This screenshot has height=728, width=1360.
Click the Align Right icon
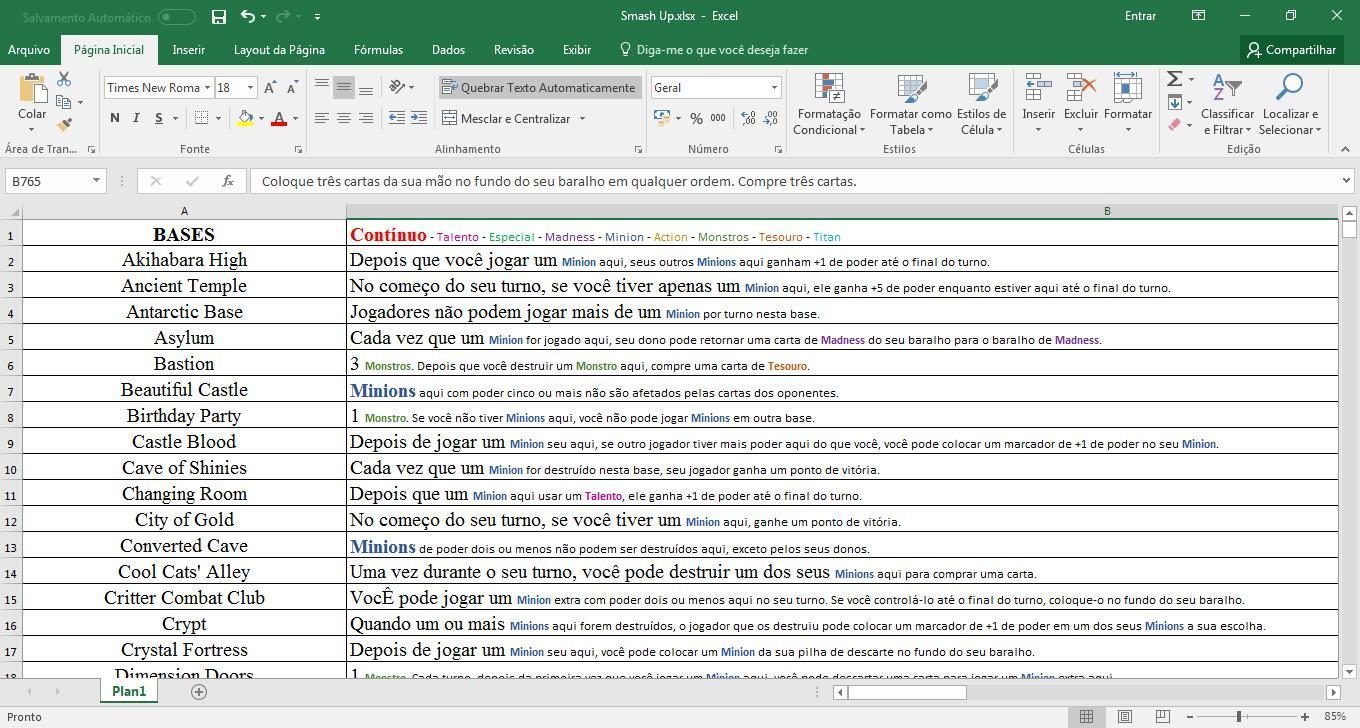365,118
